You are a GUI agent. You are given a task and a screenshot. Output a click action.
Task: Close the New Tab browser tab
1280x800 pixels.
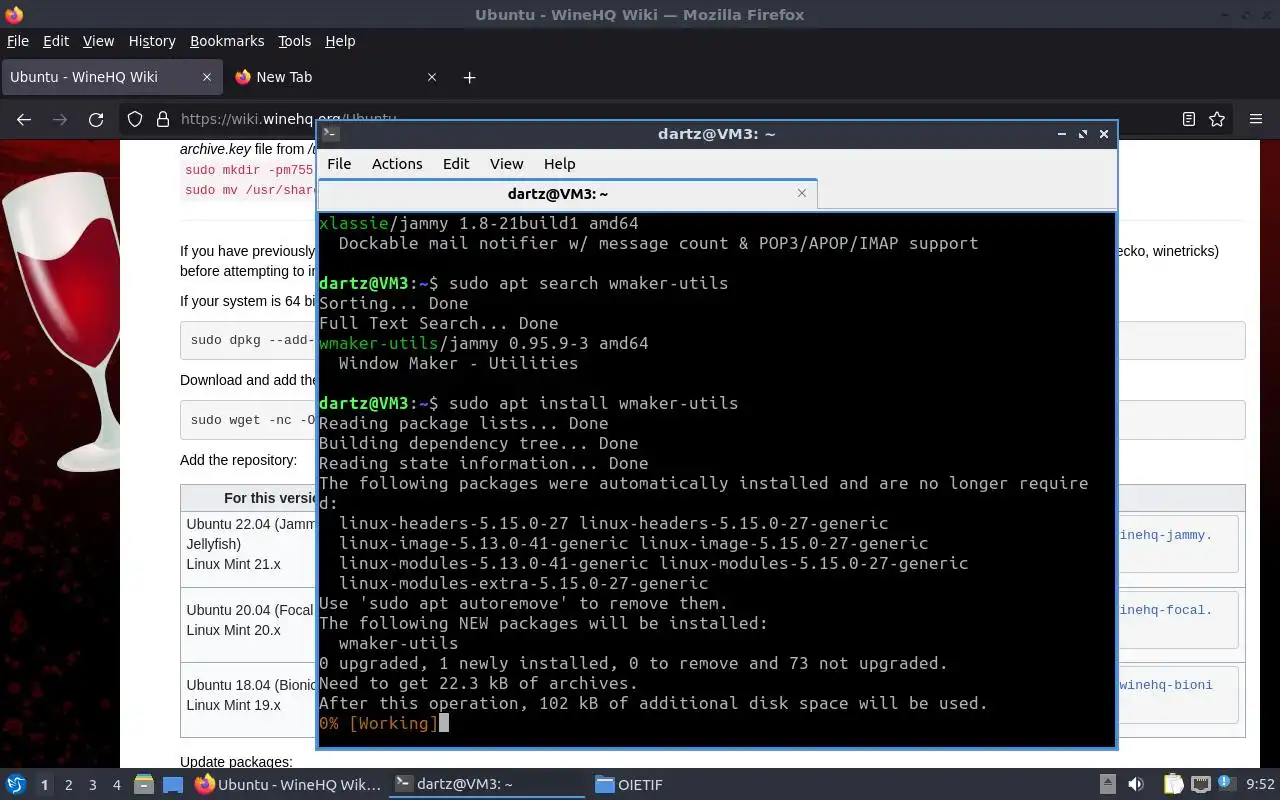pos(432,77)
